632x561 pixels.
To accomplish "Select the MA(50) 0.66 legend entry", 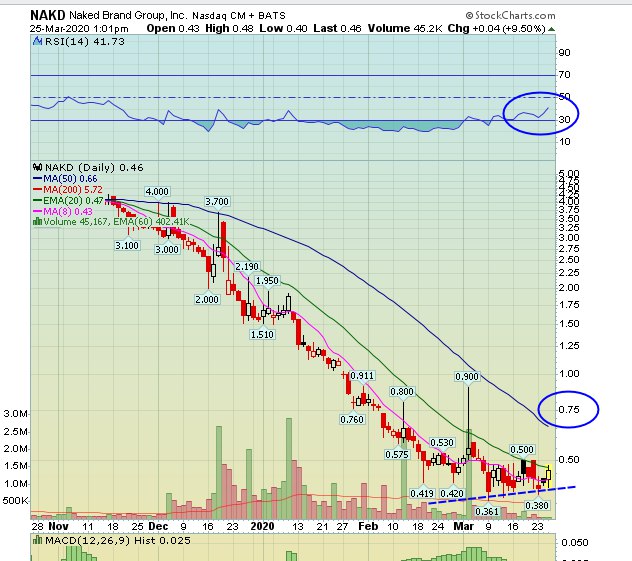I will (65, 178).
